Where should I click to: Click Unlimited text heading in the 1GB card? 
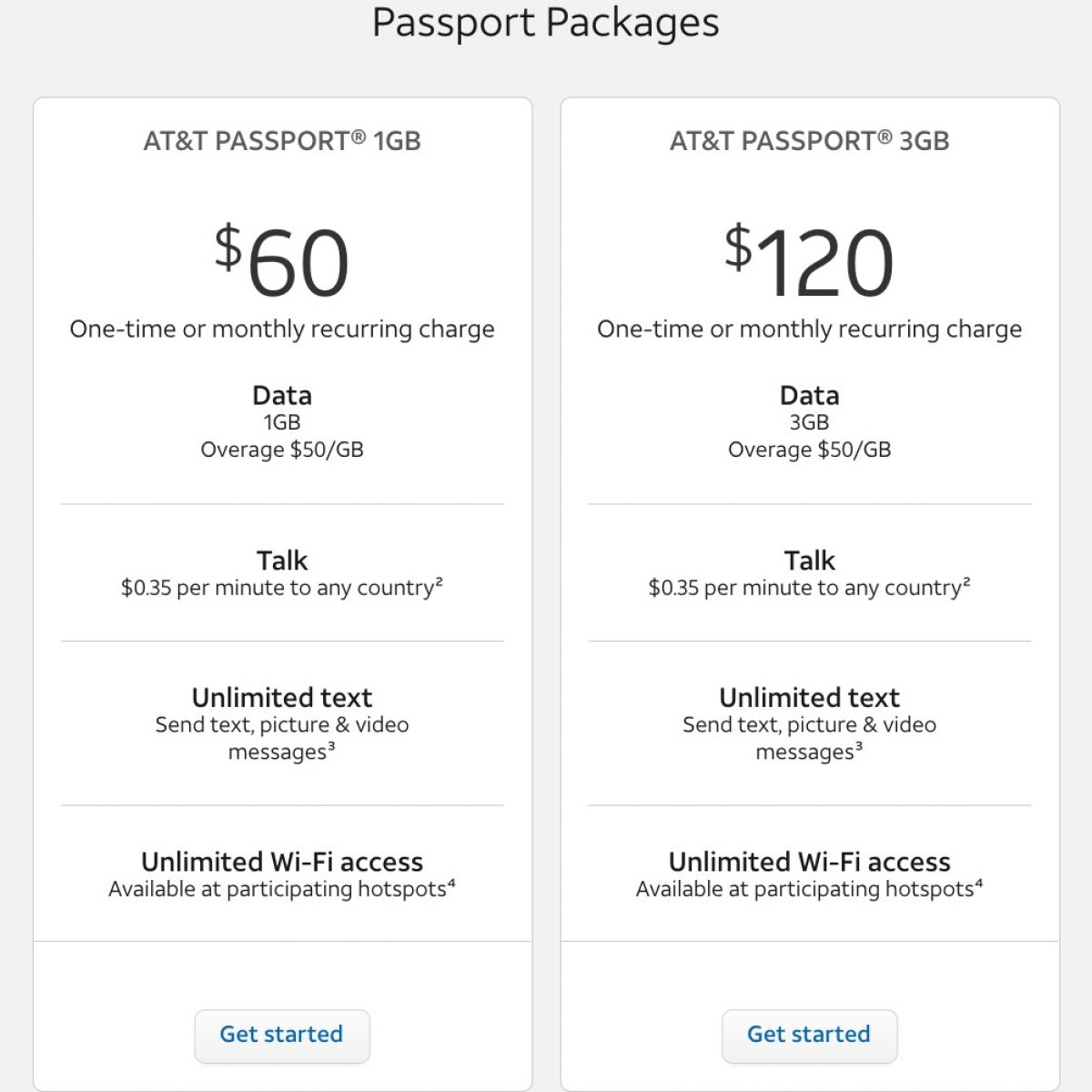point(282,697)
